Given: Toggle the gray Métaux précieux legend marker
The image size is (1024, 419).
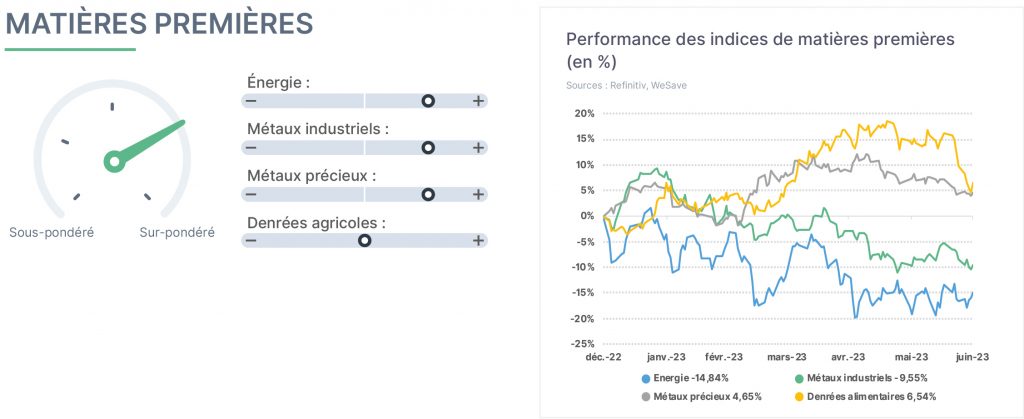Looking at the screenshot, I should pos(647,396).
